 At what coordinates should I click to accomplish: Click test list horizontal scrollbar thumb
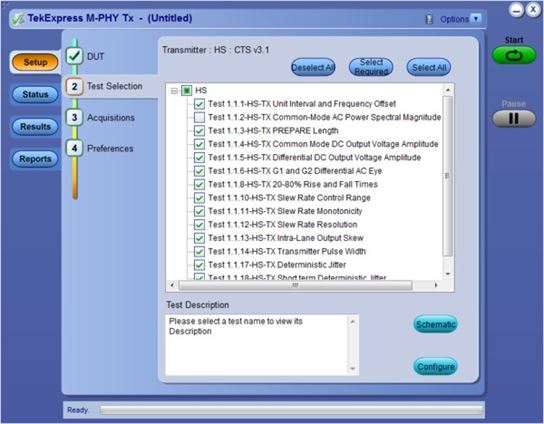tap(295, 285)
